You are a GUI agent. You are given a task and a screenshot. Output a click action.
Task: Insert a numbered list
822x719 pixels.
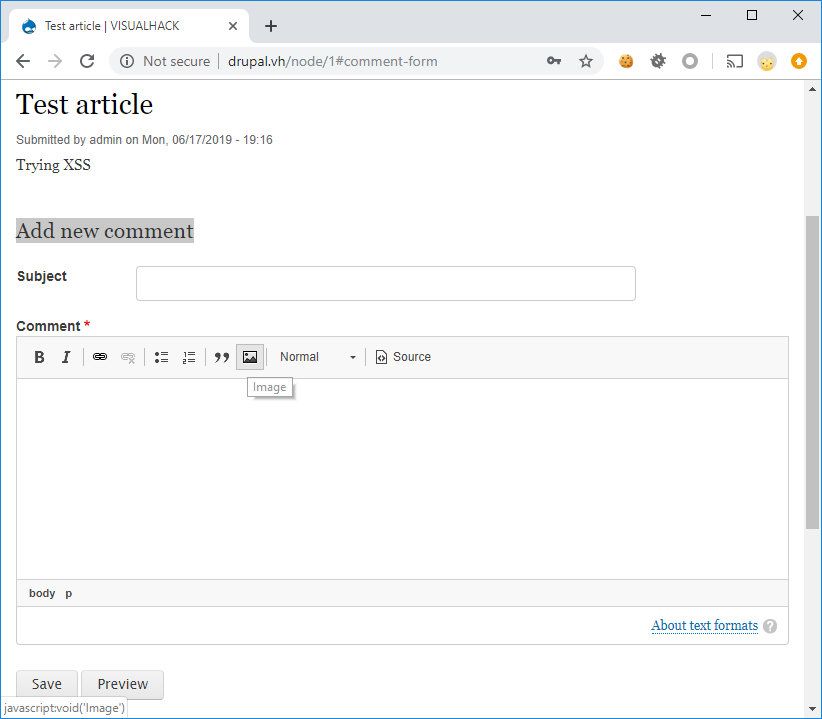(189, 357)
